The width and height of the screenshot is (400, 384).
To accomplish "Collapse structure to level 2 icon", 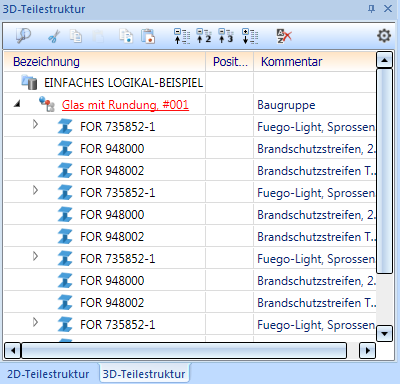I will tap(204, 36).
